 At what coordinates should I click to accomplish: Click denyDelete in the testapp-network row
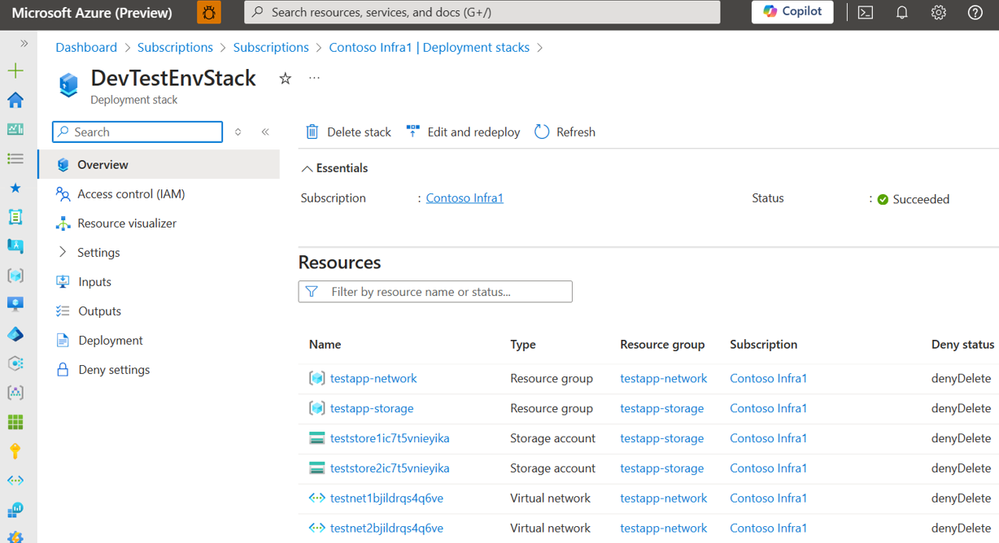click(961, 379)
